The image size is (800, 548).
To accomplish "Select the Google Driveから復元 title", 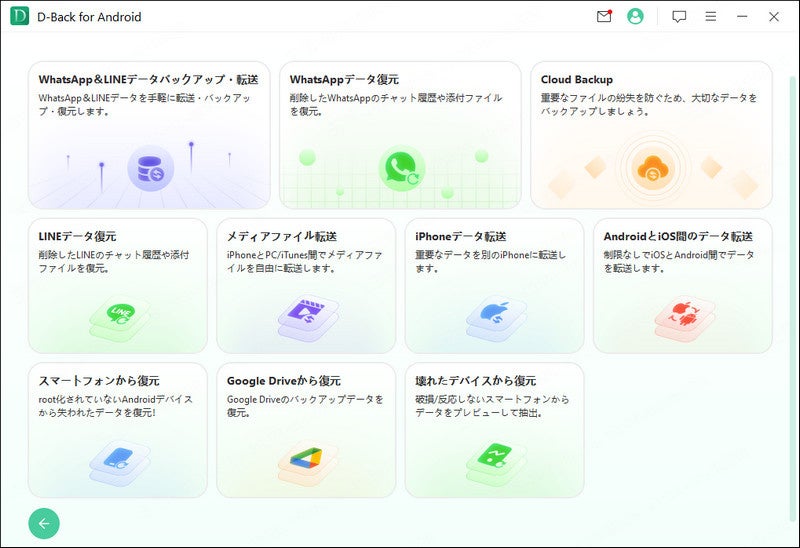I will pyautogui.click(x=284, y=381).
